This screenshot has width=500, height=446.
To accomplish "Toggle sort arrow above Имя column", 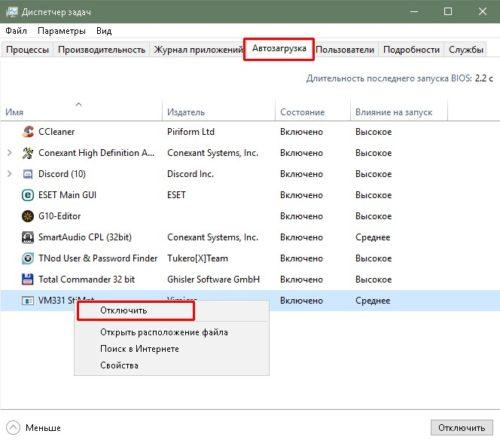I will (79, 104).
